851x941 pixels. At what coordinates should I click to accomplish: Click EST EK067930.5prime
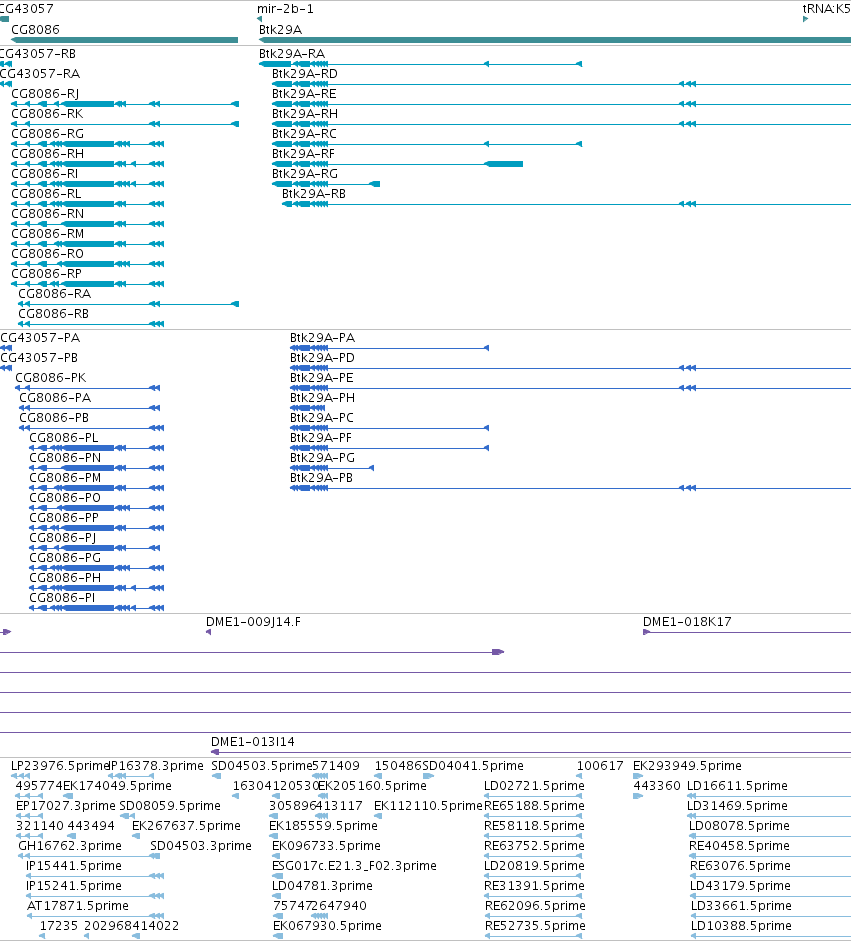(x=327, y=925)
